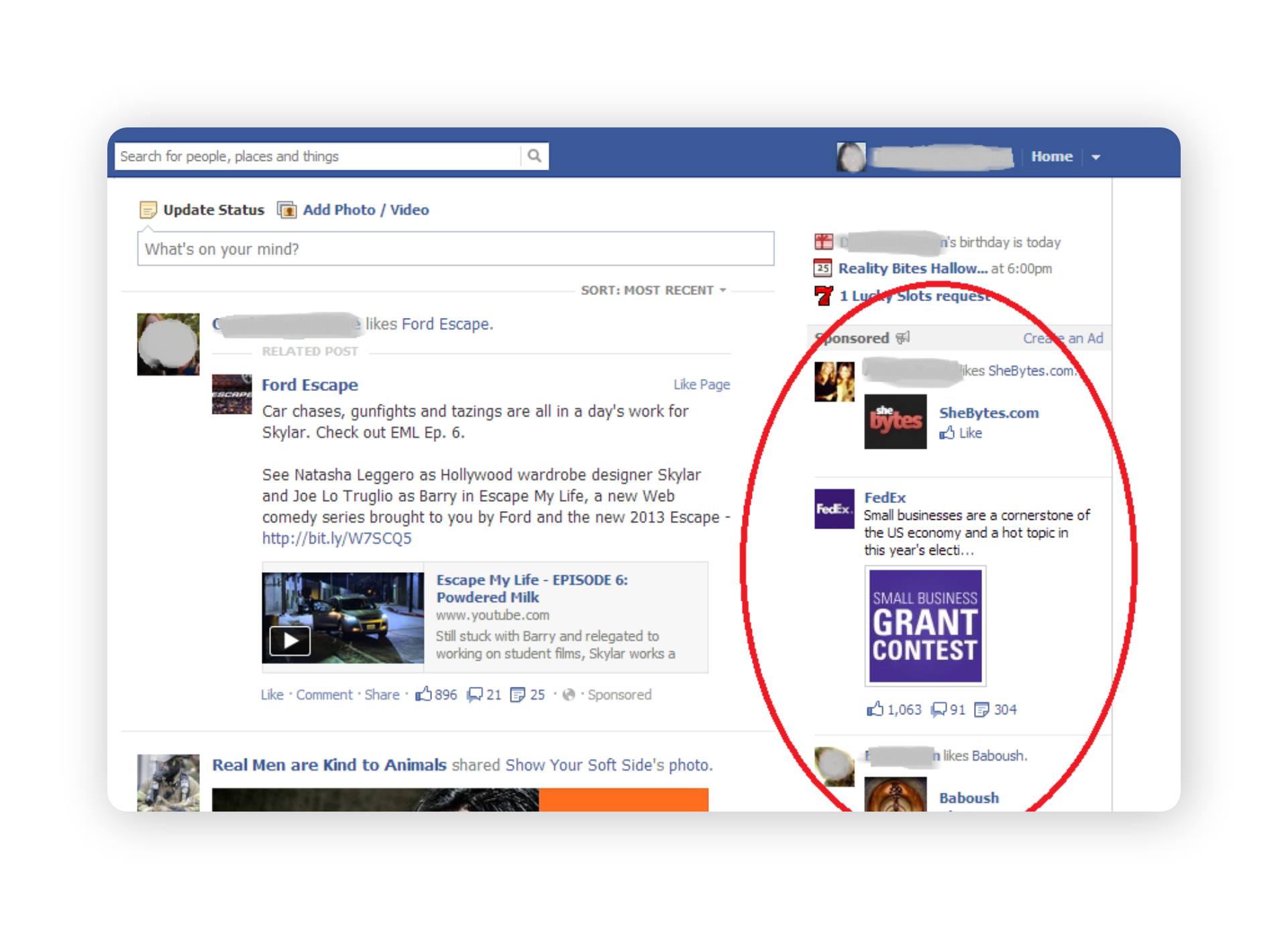
Task: Click the 'RELATED POST' label
Action: 309,351
